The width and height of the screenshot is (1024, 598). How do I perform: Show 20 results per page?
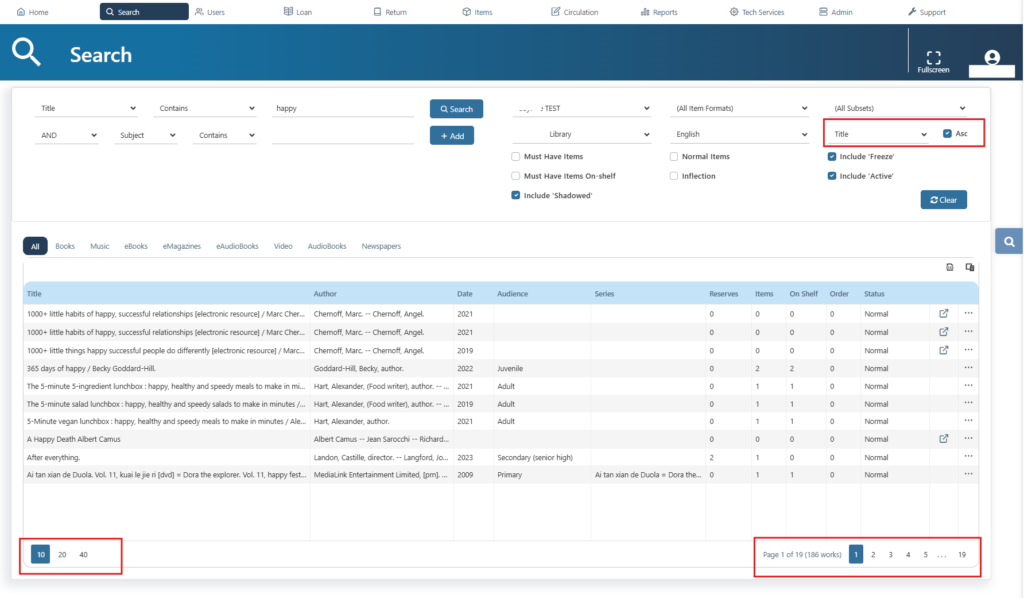click(62, 554)
